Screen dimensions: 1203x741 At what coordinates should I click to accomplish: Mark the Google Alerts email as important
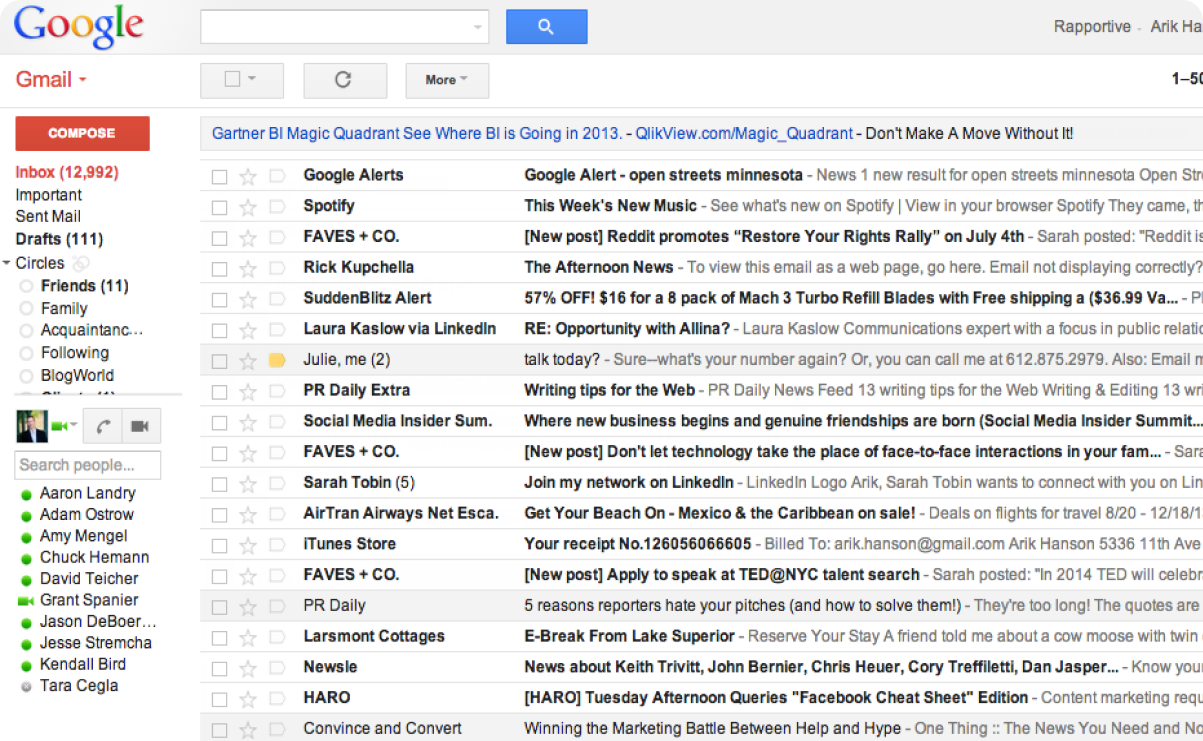point(277,176)
